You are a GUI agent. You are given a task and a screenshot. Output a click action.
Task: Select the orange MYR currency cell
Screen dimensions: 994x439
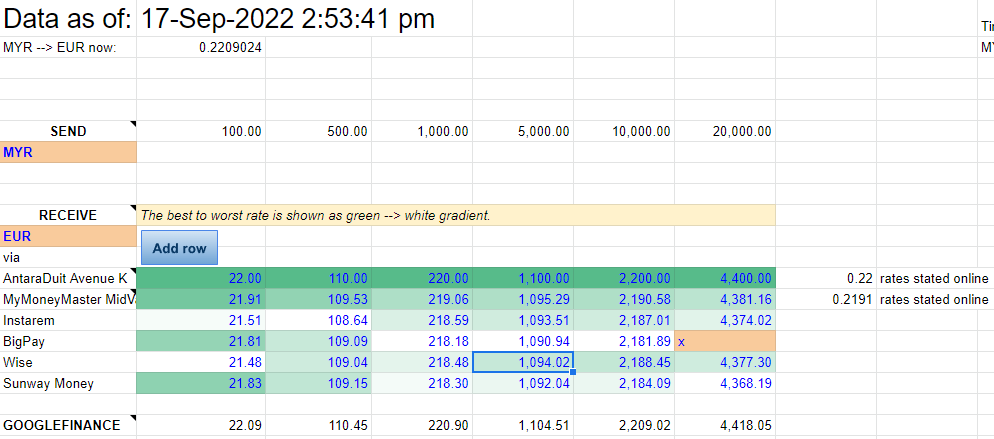pos(68,153)
